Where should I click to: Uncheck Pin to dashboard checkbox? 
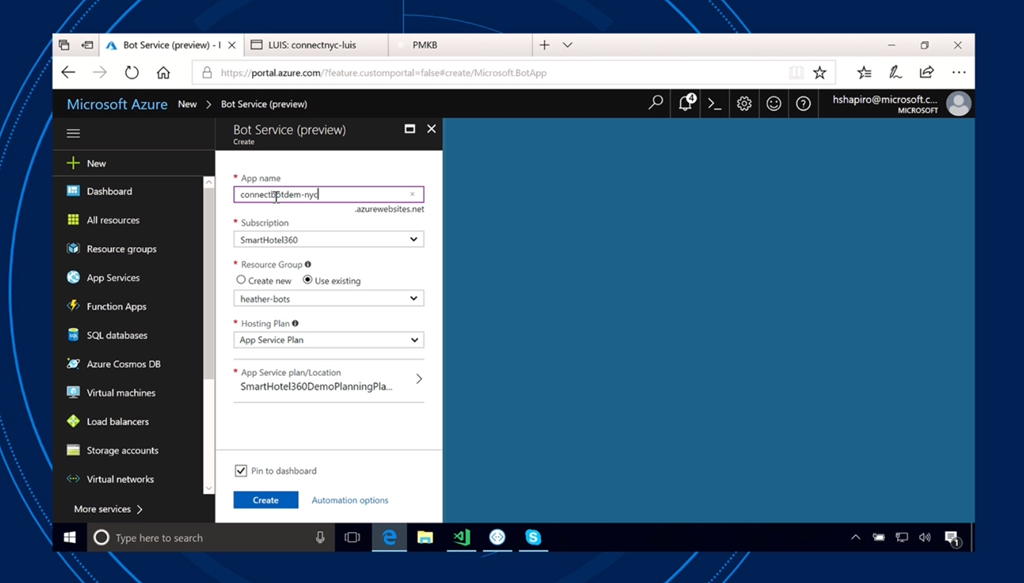click(x=241, y=471)
